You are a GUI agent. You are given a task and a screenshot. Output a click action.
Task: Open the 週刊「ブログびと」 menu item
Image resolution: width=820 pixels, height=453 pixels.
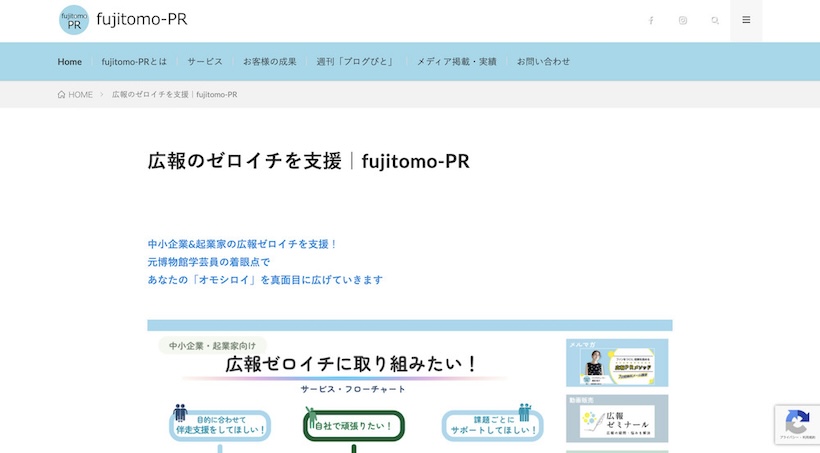[x=356, y=62]
